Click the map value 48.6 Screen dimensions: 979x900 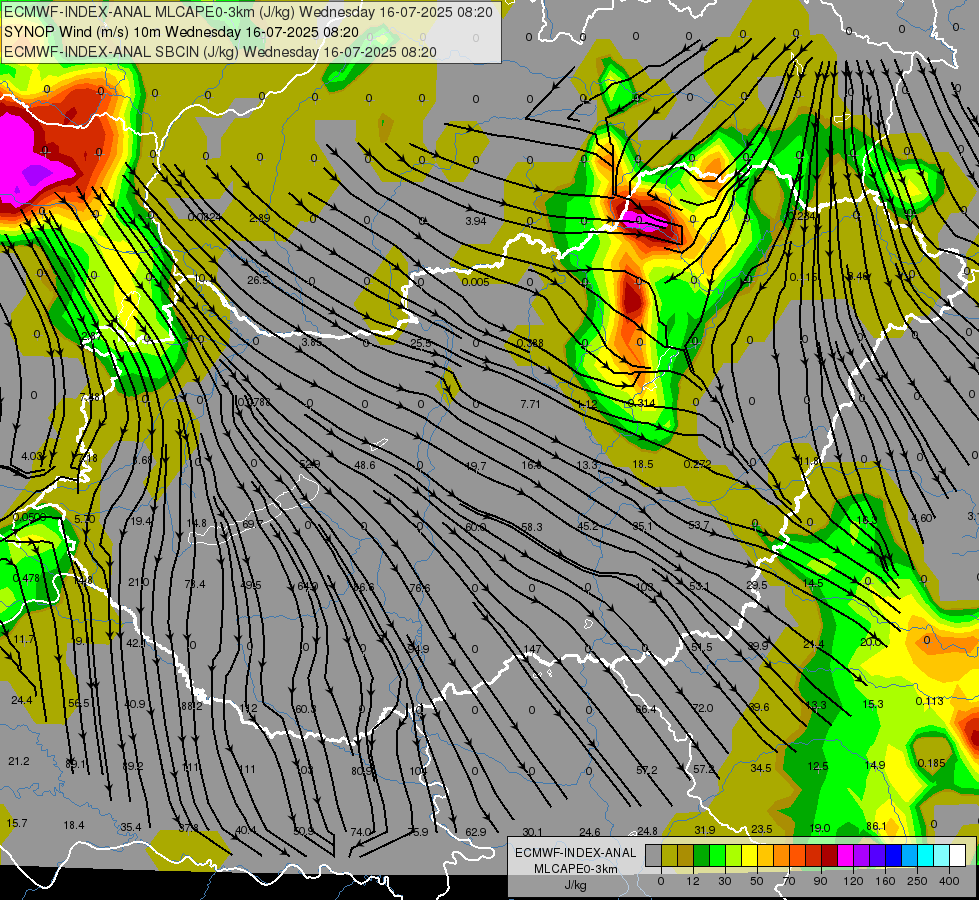tap(365, 465)
